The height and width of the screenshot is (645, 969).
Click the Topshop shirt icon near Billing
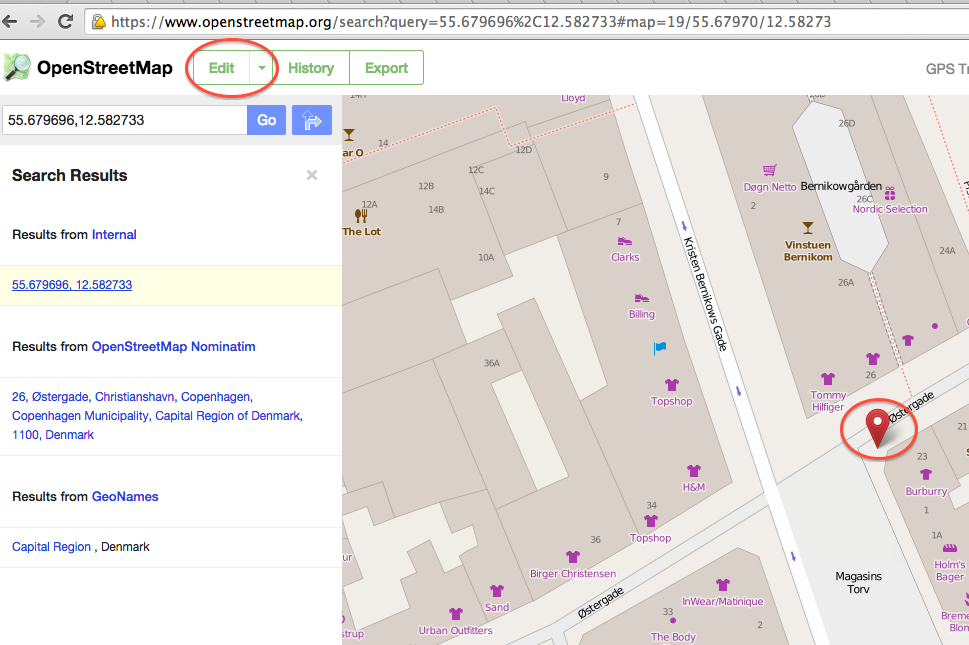pos(672,385)
